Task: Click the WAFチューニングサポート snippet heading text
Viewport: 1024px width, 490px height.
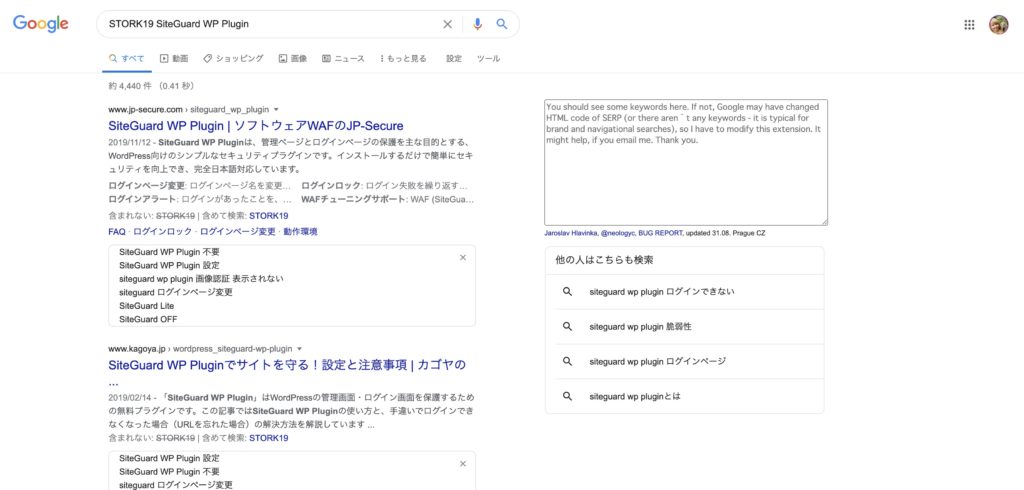Action: 353,199
